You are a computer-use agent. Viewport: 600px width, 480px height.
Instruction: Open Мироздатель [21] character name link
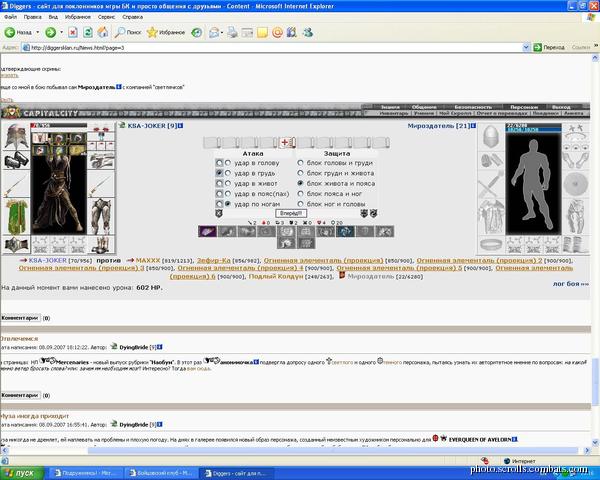tap(439, 126)
